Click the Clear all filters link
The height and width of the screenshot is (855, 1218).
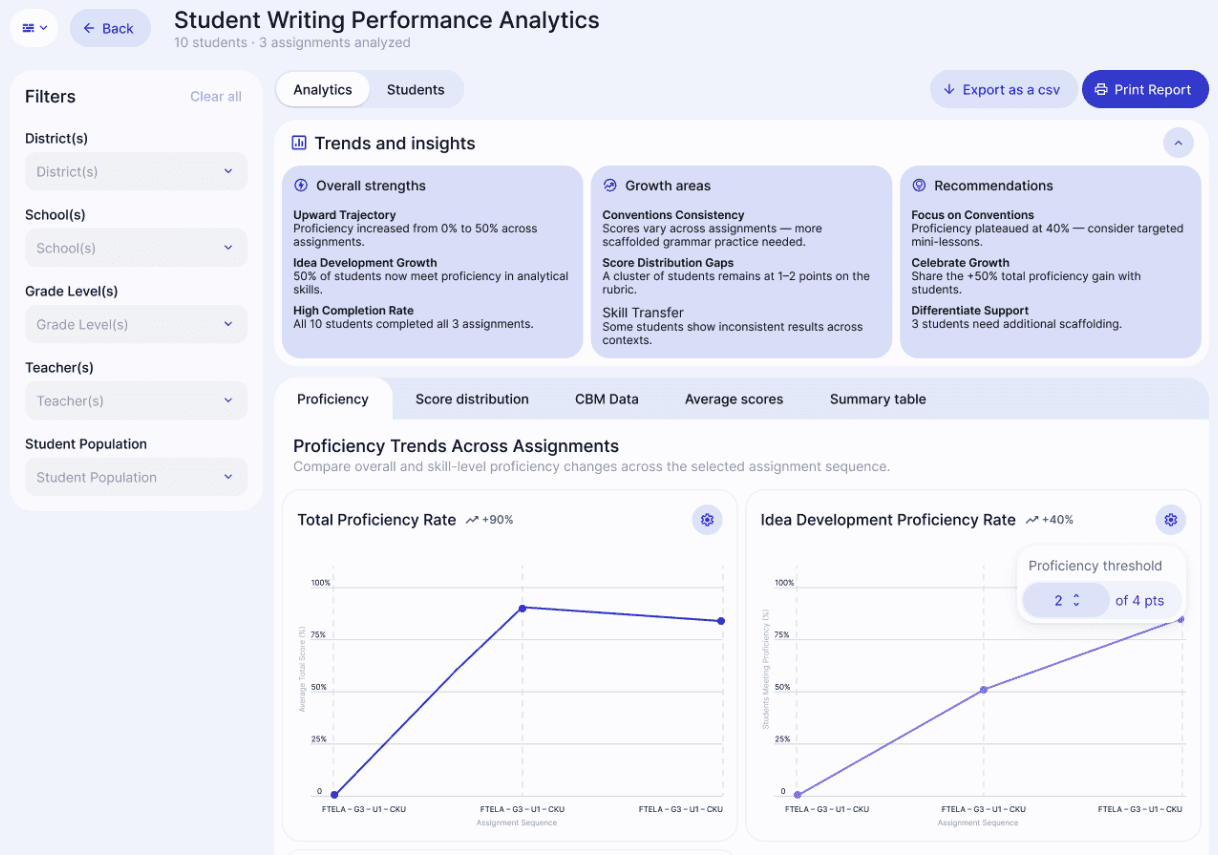(216, 97)
